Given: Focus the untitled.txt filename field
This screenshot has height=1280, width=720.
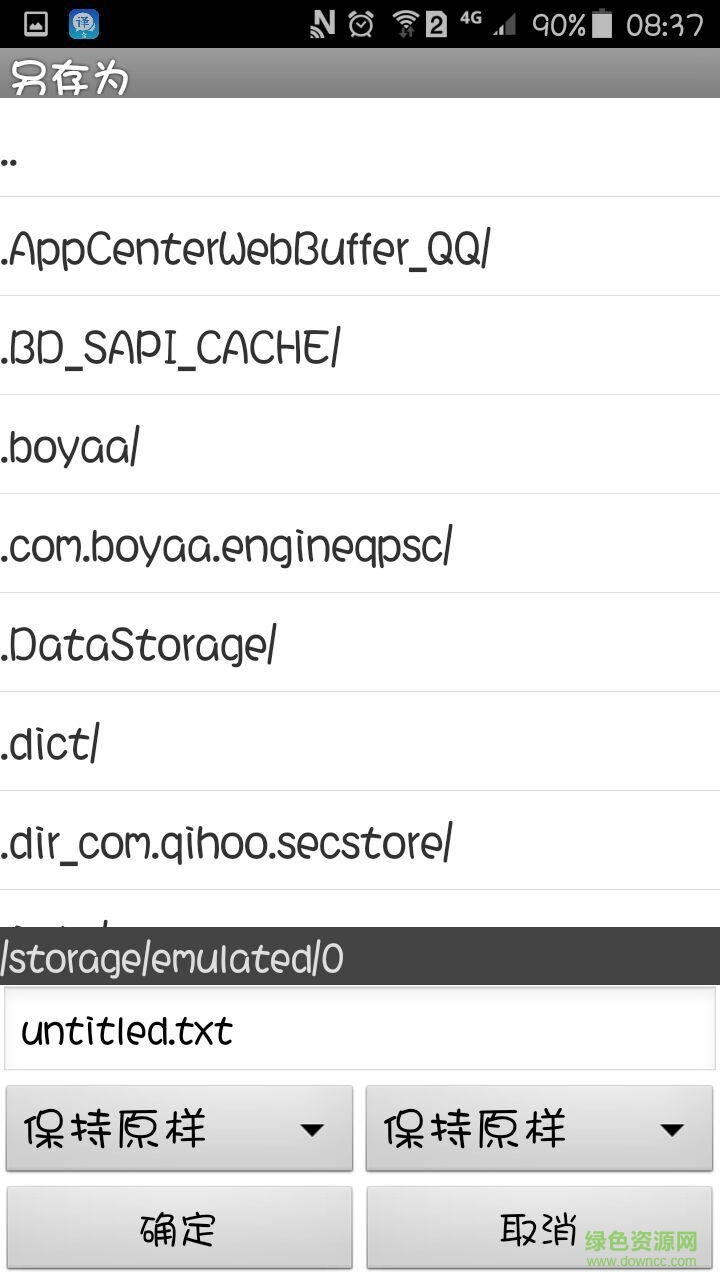Looking at the screenshot, I should [x=360, y=1030].
